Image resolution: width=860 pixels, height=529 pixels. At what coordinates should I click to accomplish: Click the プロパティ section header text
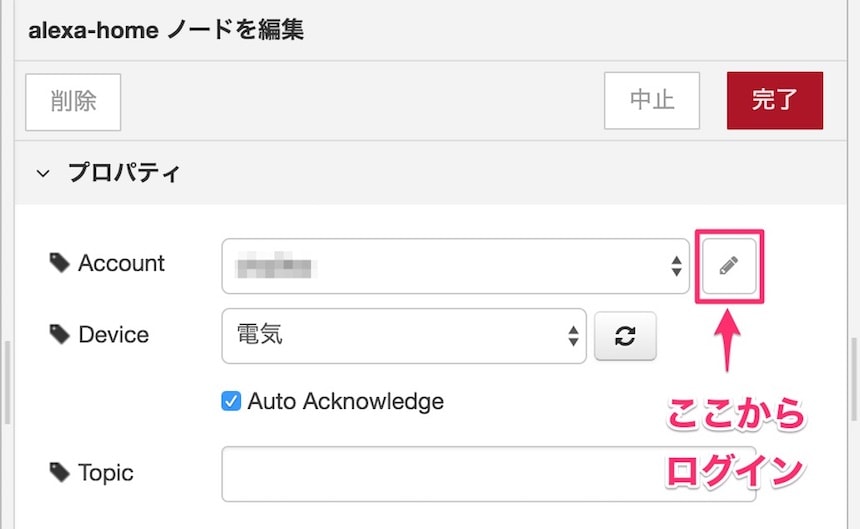123,173
